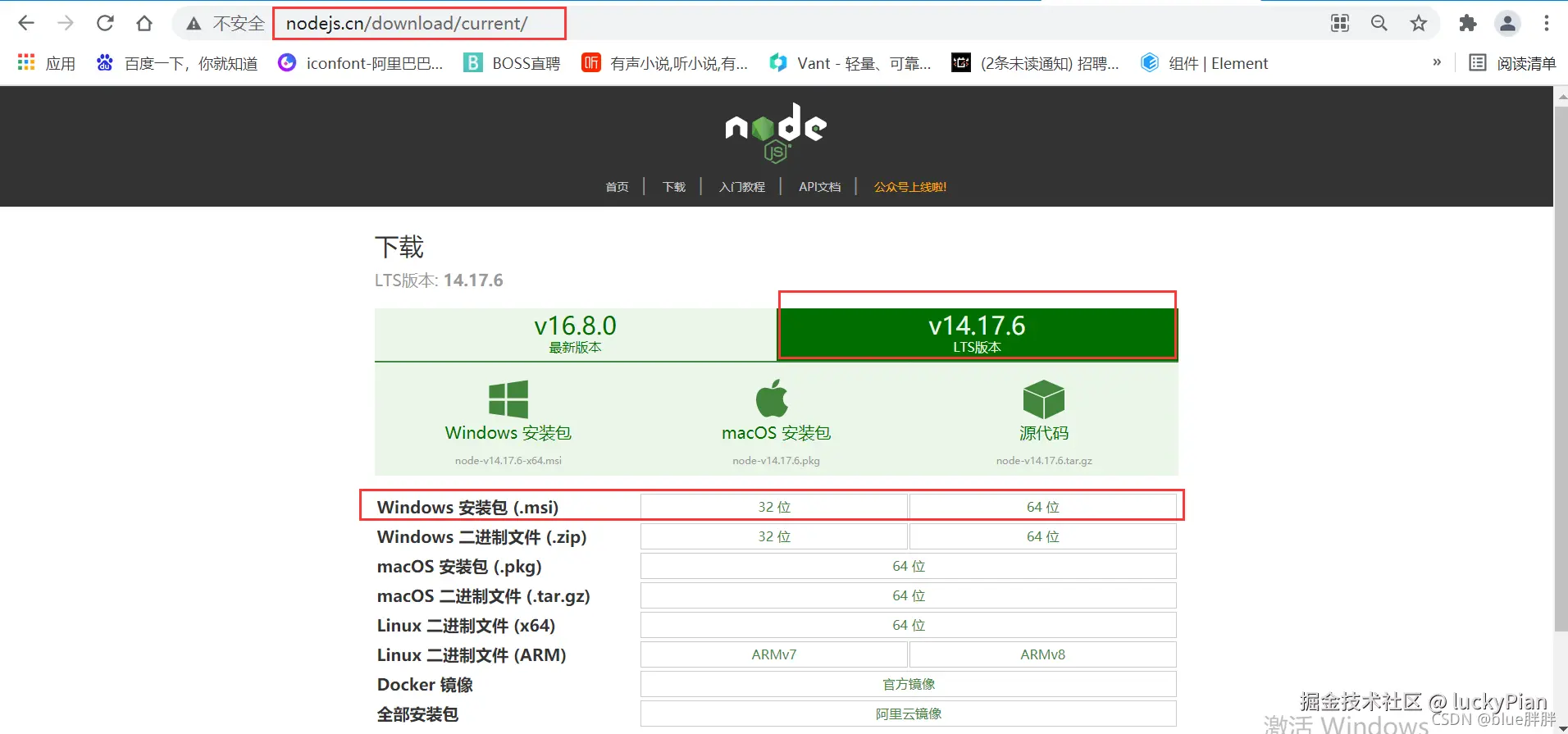
Task: Click file name node-v14.17.6.tar.gz
Action: click(1044, 461)
